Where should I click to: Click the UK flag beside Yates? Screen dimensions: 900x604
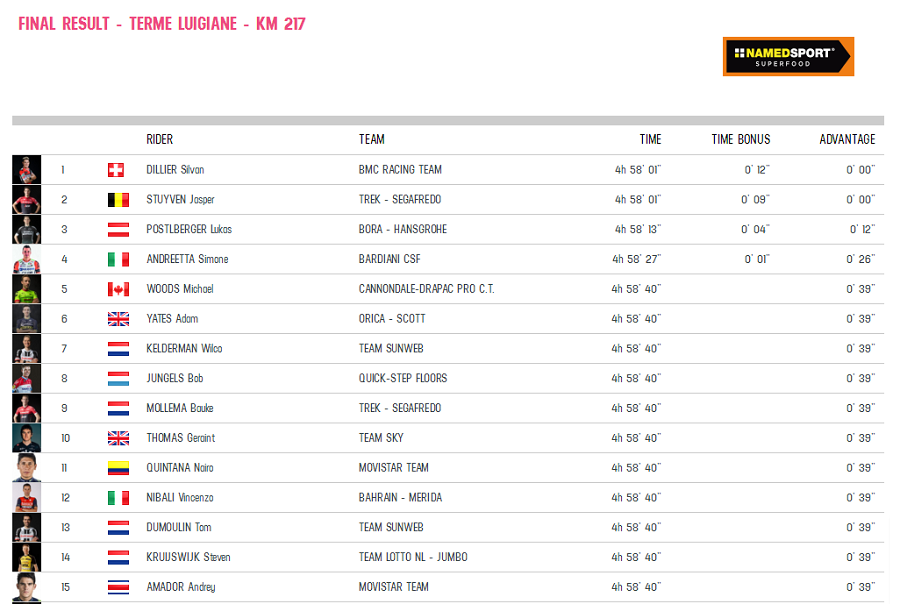[x=118, y=319]
